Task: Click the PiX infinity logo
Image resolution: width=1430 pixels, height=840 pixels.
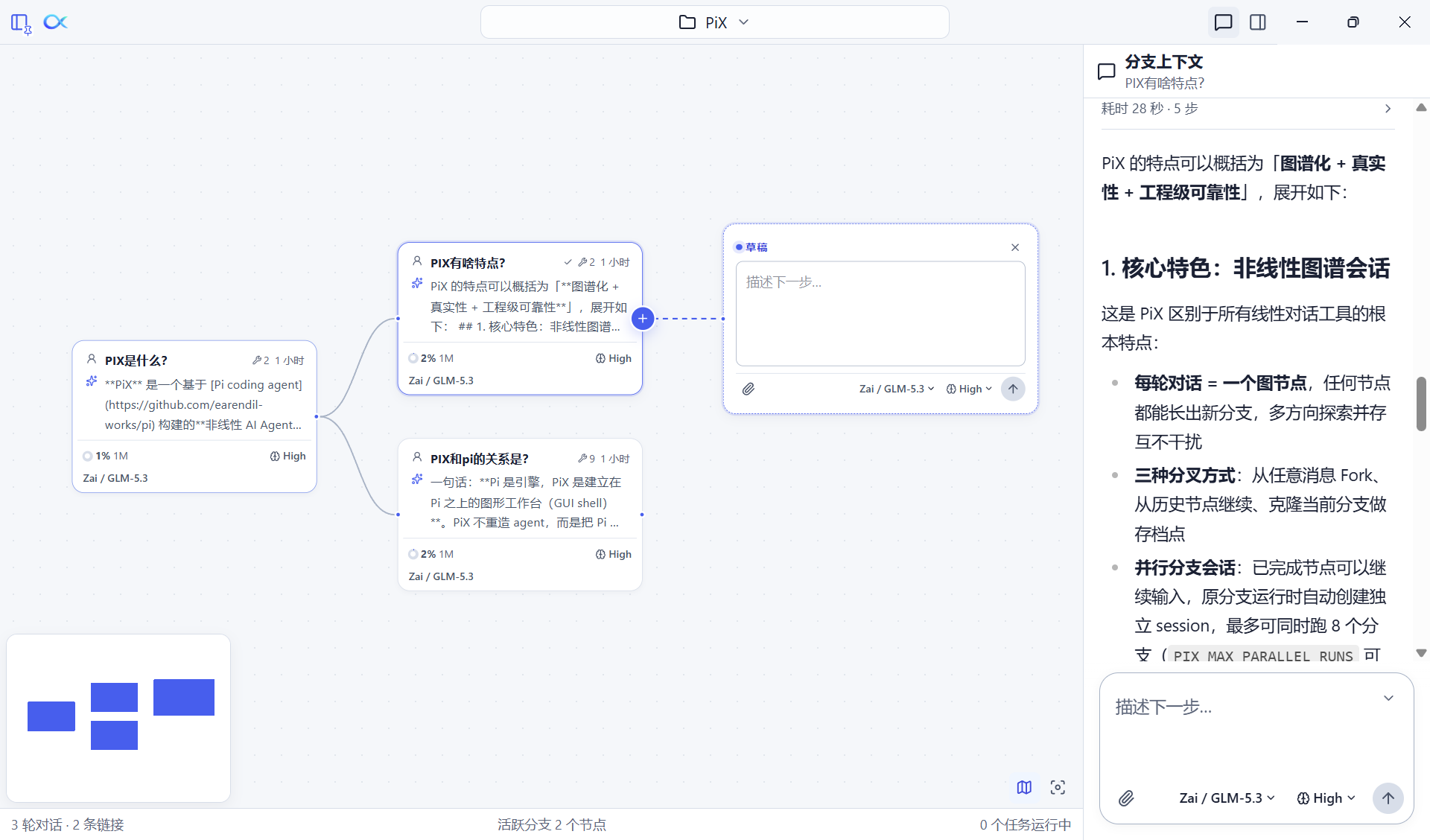Action: [55, 22]
